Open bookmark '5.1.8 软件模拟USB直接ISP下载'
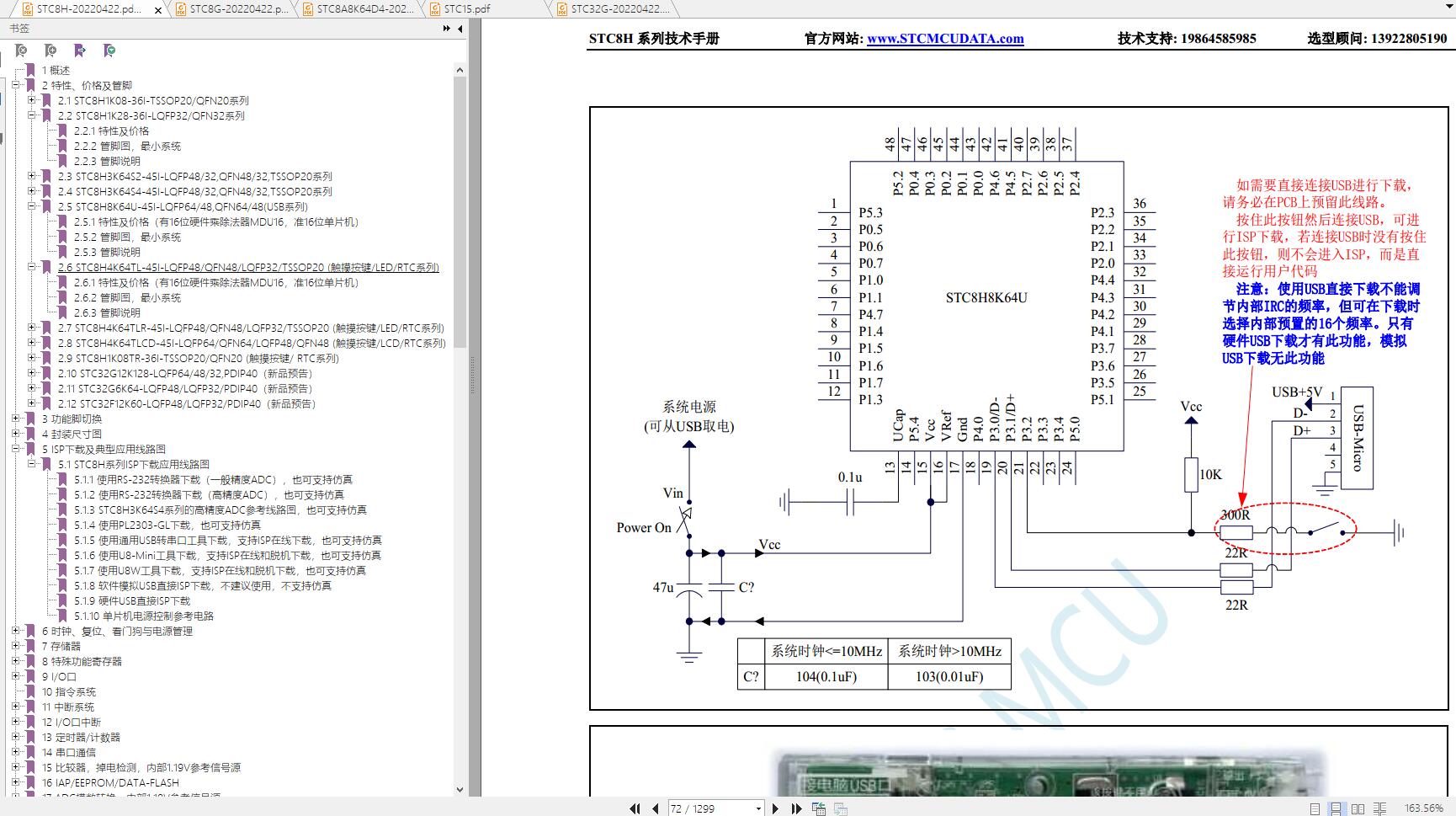The image size is (1456, 816). tap(202, 585)
